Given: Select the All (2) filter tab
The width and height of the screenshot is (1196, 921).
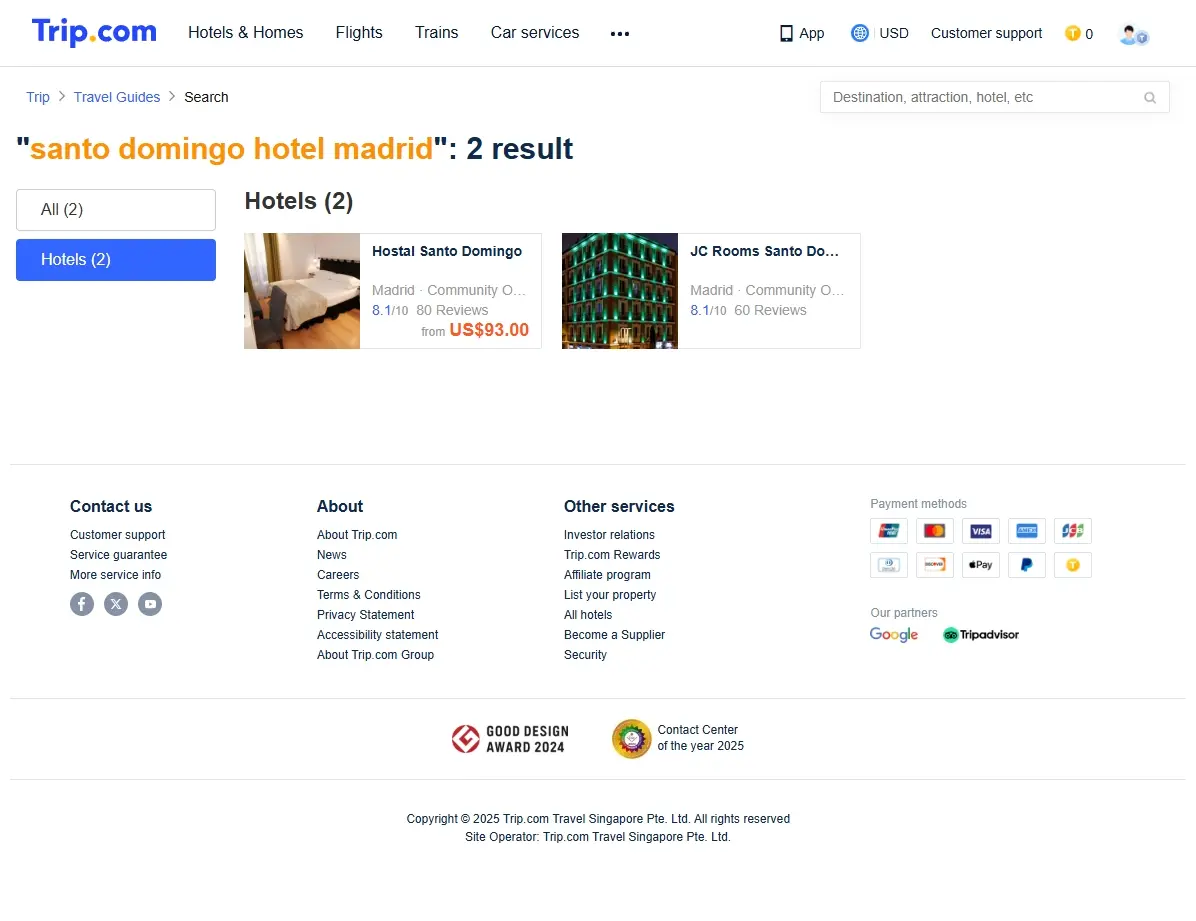Looking at the screenshot, I should (116, 210).
